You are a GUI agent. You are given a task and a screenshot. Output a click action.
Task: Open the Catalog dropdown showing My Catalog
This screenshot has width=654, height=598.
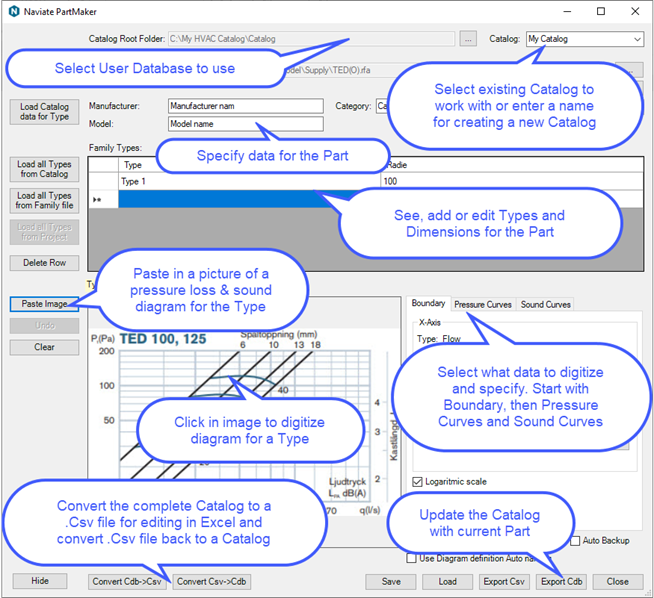coord(585,39)
